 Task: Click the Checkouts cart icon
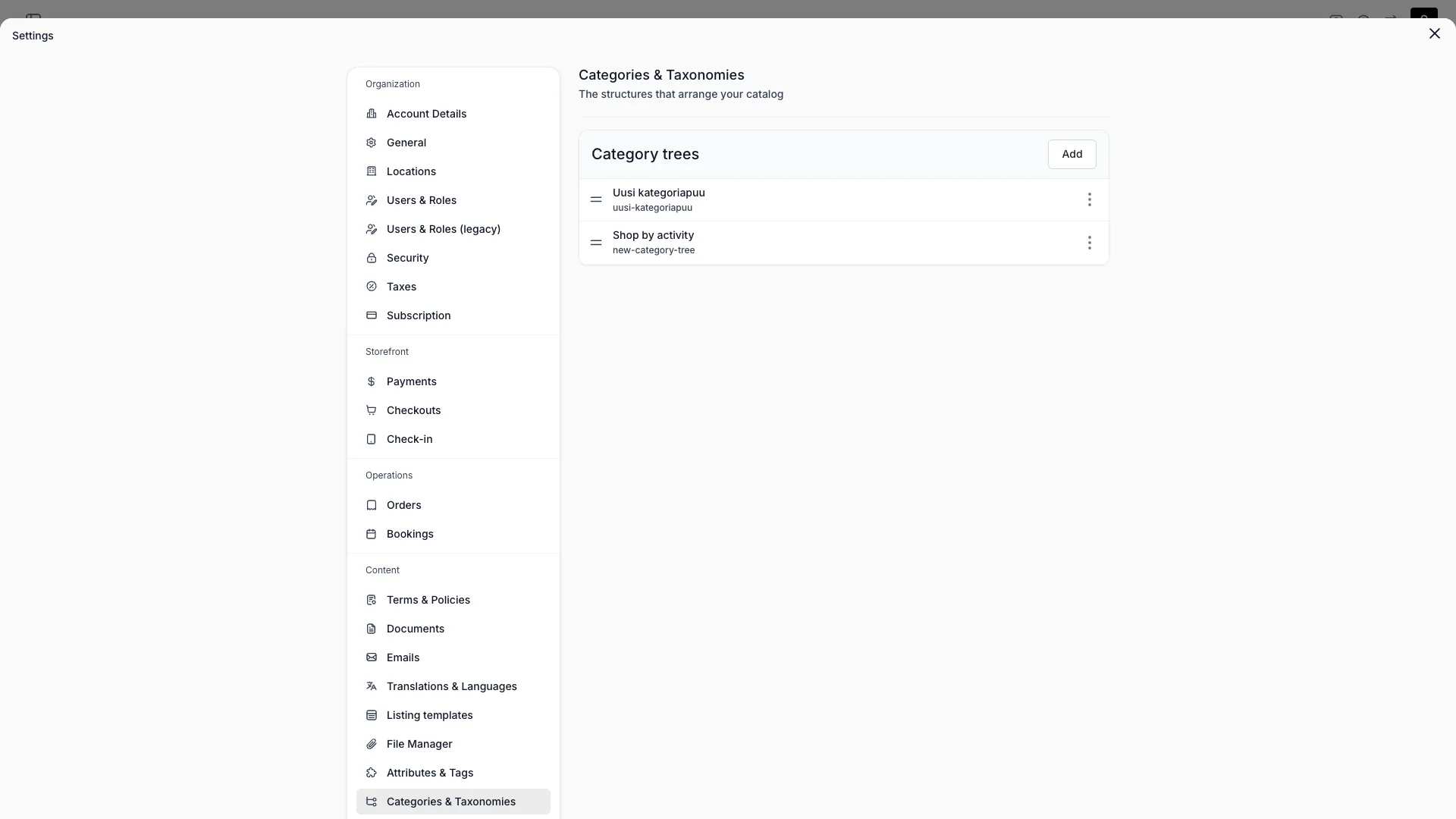pos(372,410)
